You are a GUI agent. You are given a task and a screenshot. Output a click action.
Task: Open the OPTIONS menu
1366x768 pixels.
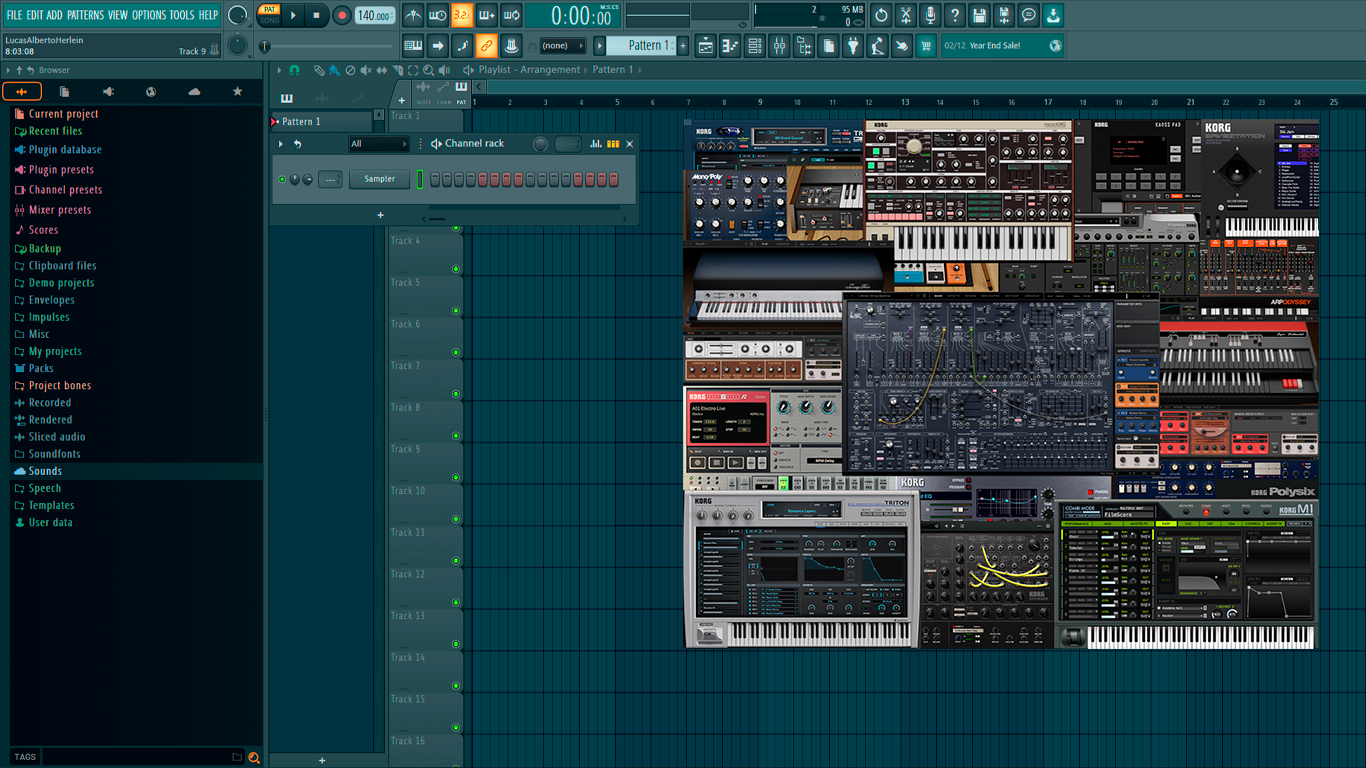(149, 15)
